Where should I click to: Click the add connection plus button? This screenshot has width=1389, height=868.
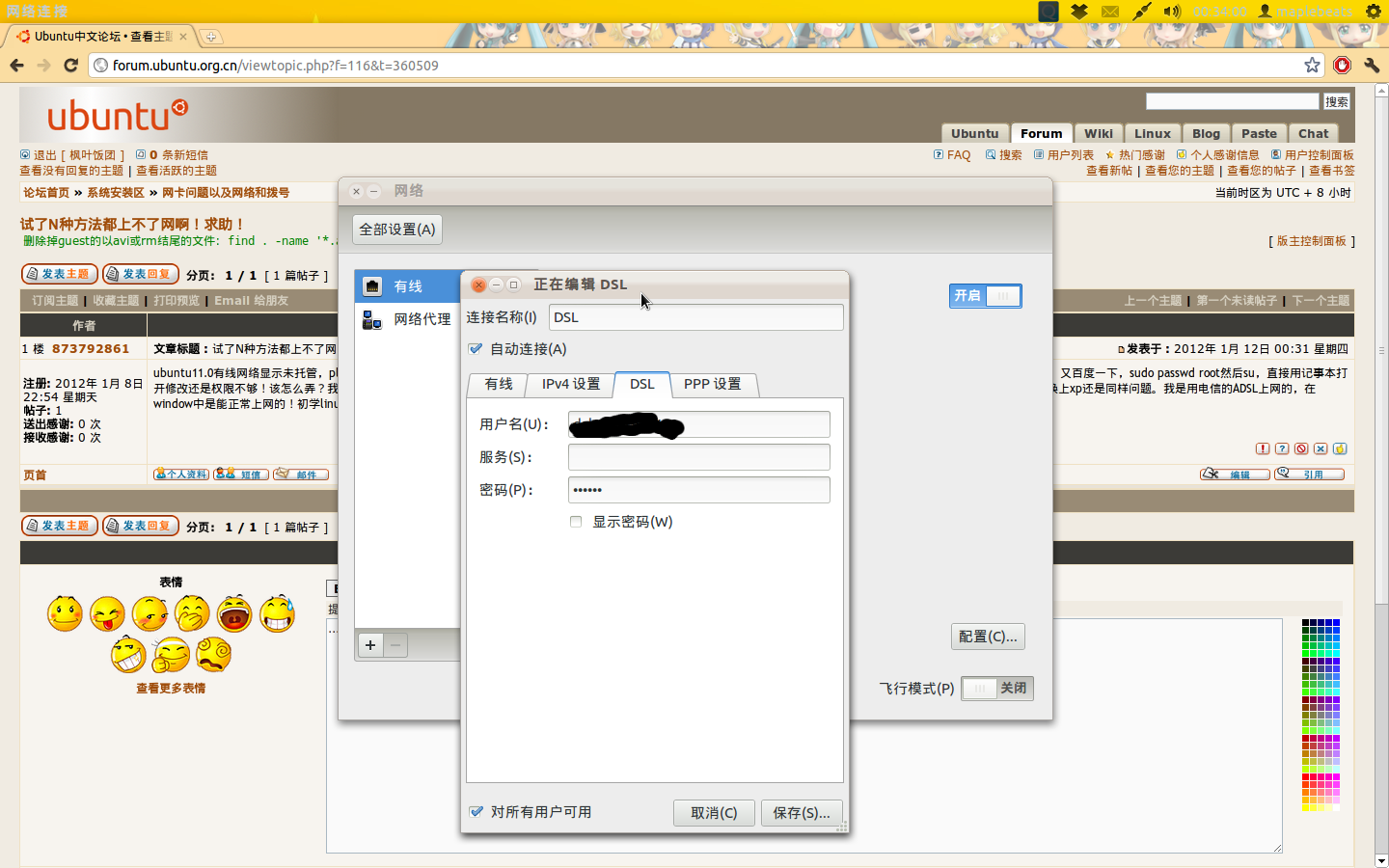coord(370,645)
